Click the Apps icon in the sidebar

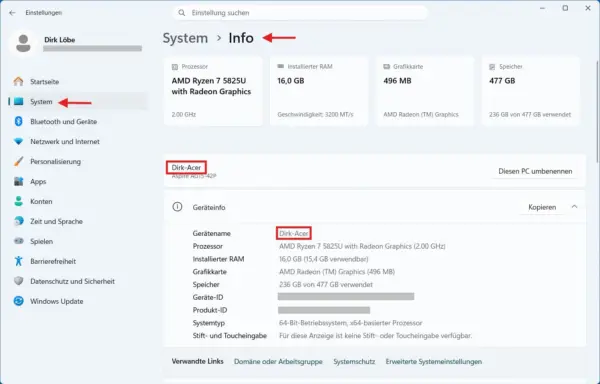18,181
